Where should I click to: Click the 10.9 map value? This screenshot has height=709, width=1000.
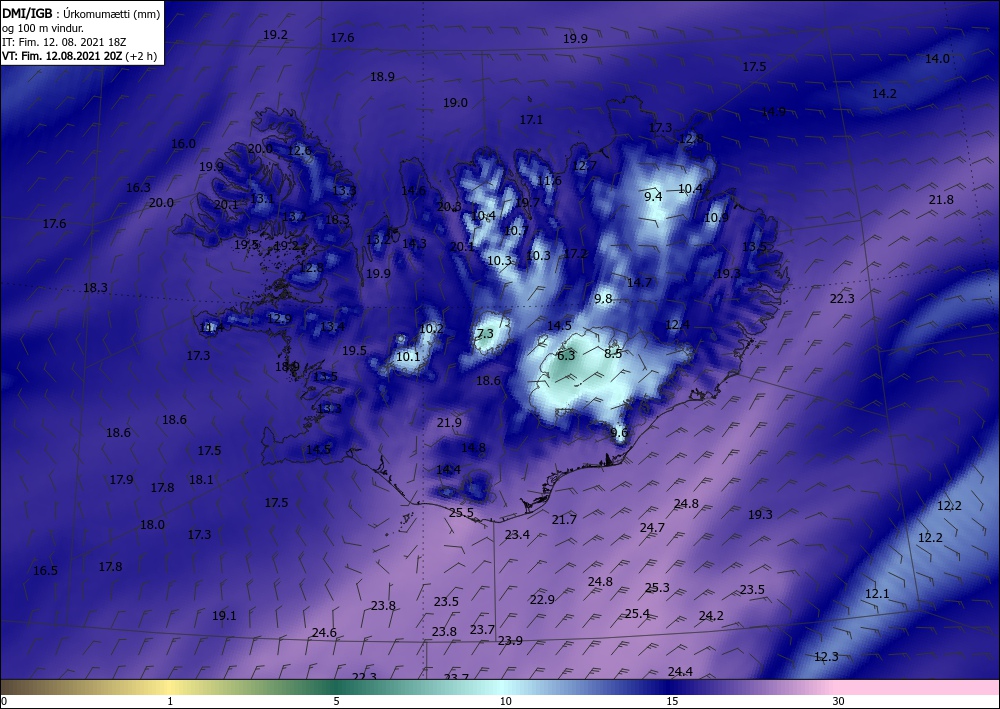(716, 217)
